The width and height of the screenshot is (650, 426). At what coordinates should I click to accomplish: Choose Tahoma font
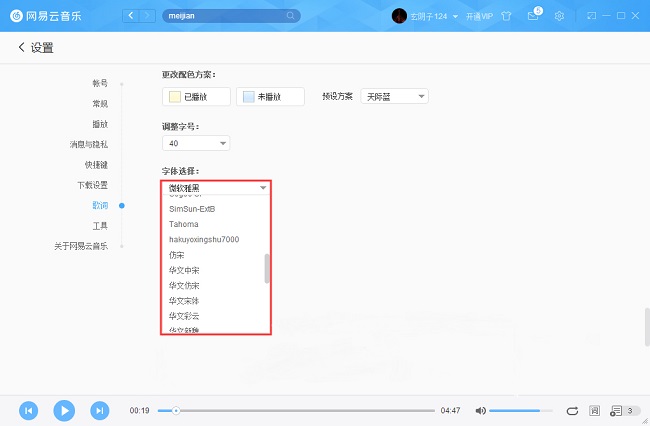pyautogui.click(x=184, y=224)
